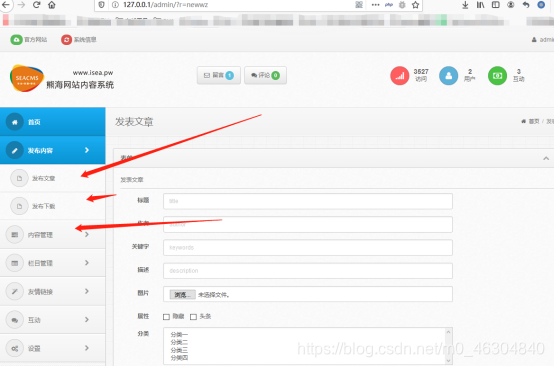This screenshot has width=554, height=367.
Task: Click the description input field
Action: coord(308,271)
